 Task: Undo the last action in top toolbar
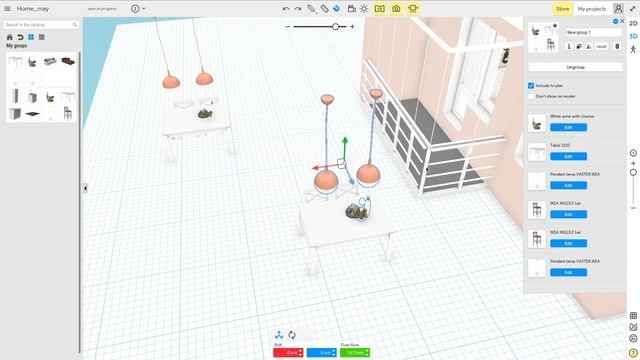(286, 9)
